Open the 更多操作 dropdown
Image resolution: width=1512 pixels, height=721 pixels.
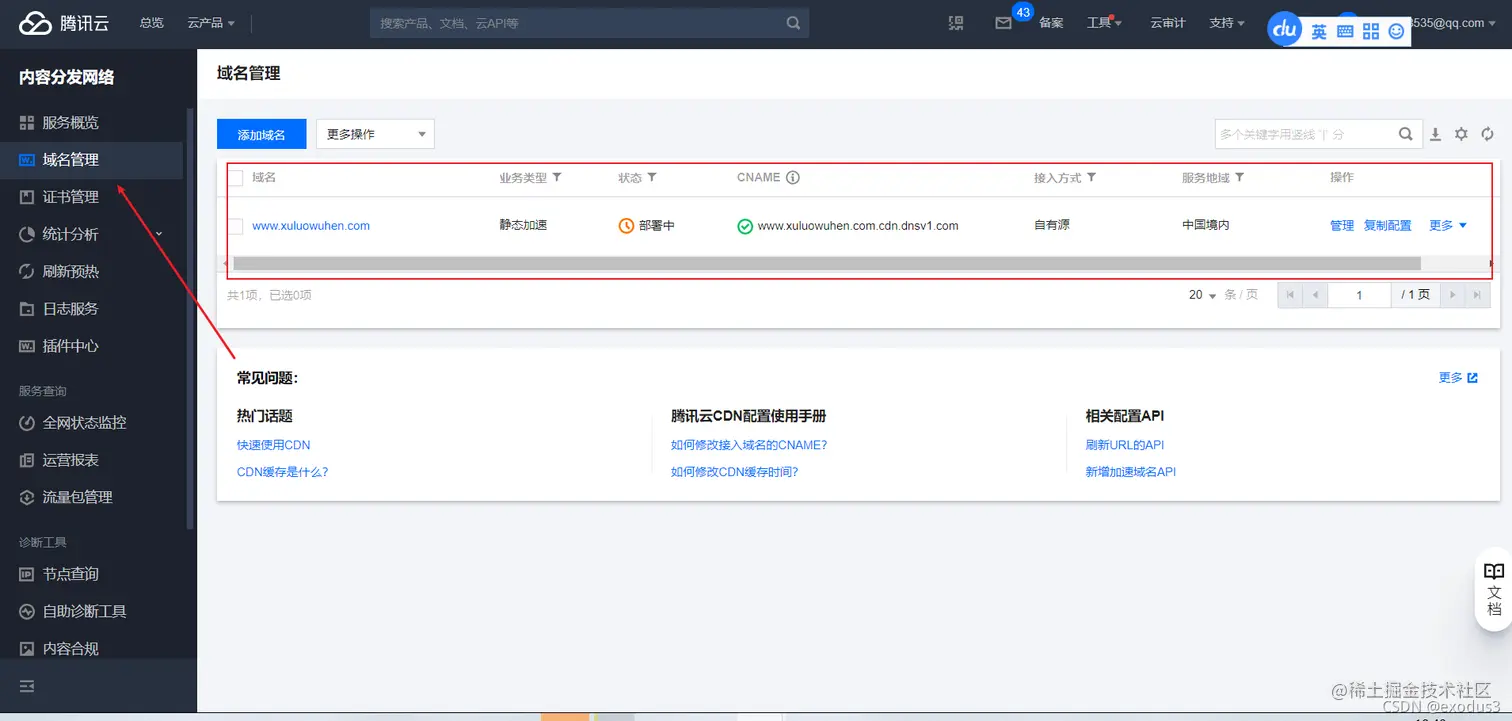[375, 134]
